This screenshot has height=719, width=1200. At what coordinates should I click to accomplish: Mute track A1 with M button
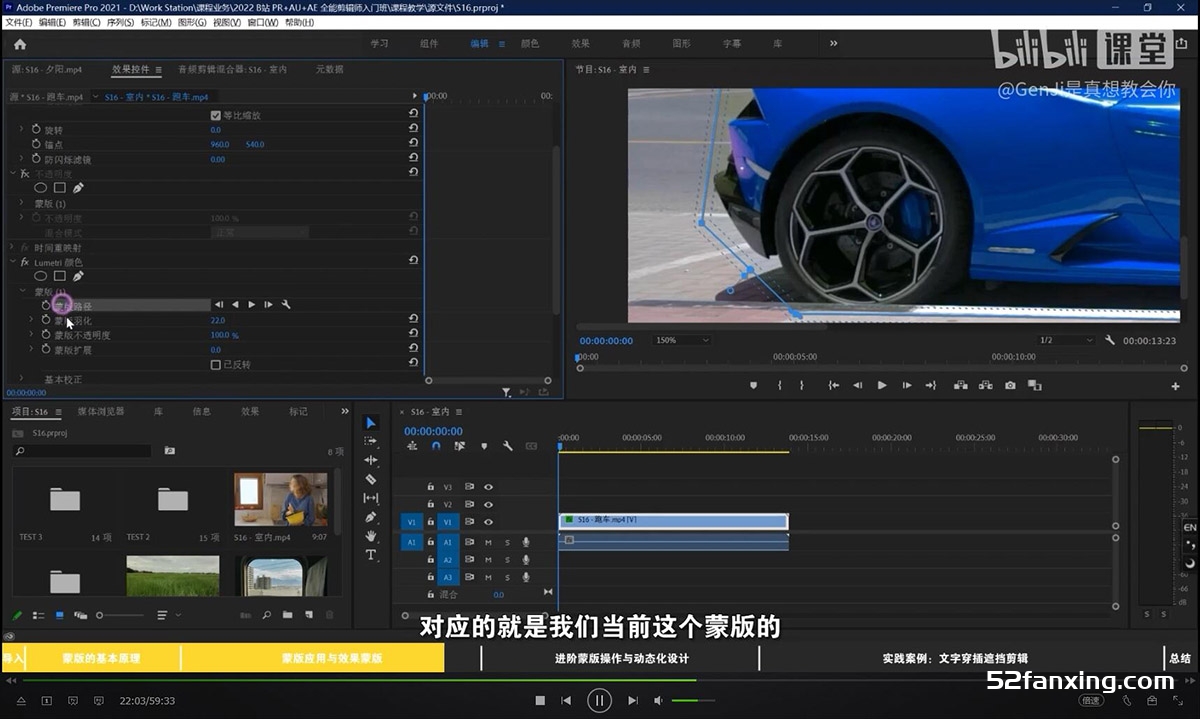tap(489, 542)
